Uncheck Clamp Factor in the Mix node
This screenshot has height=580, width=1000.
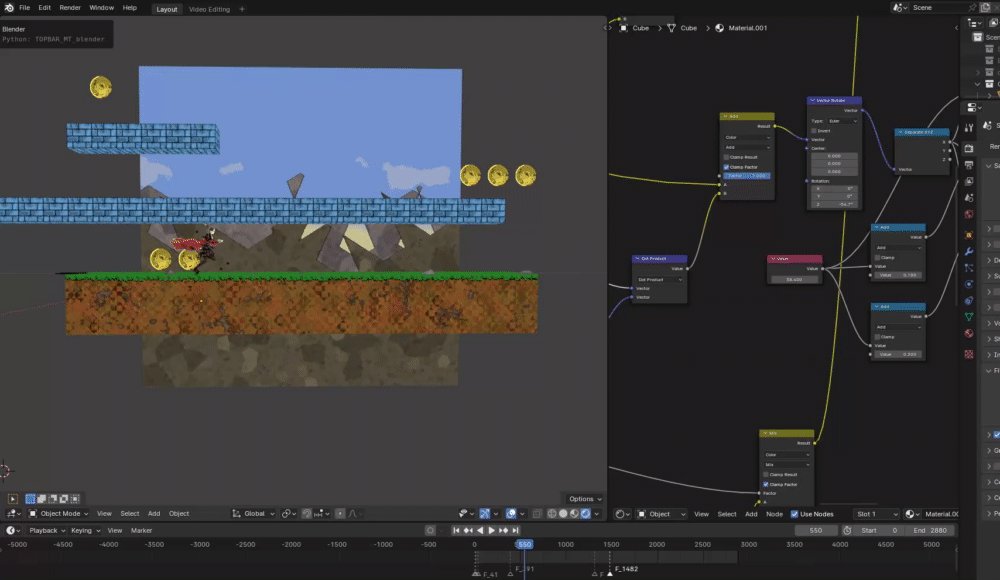click(x=766, y=484)
